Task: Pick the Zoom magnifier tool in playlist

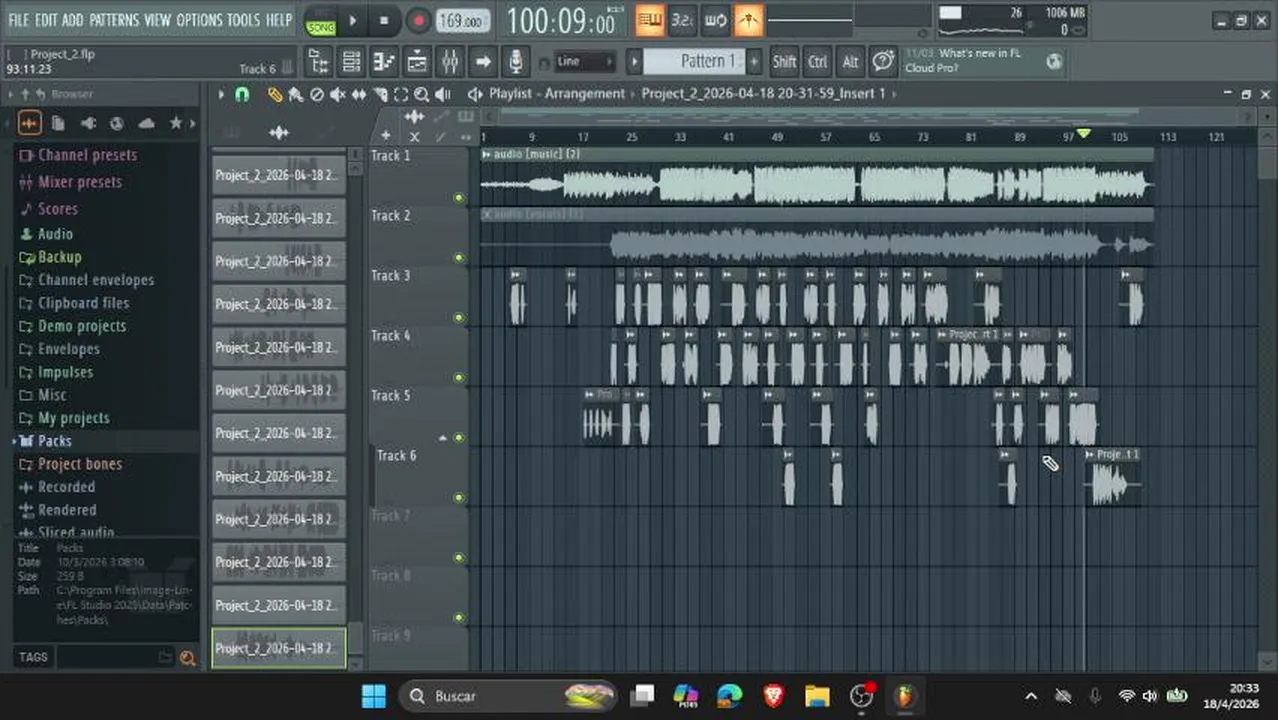Action: (x=421, y=94)
